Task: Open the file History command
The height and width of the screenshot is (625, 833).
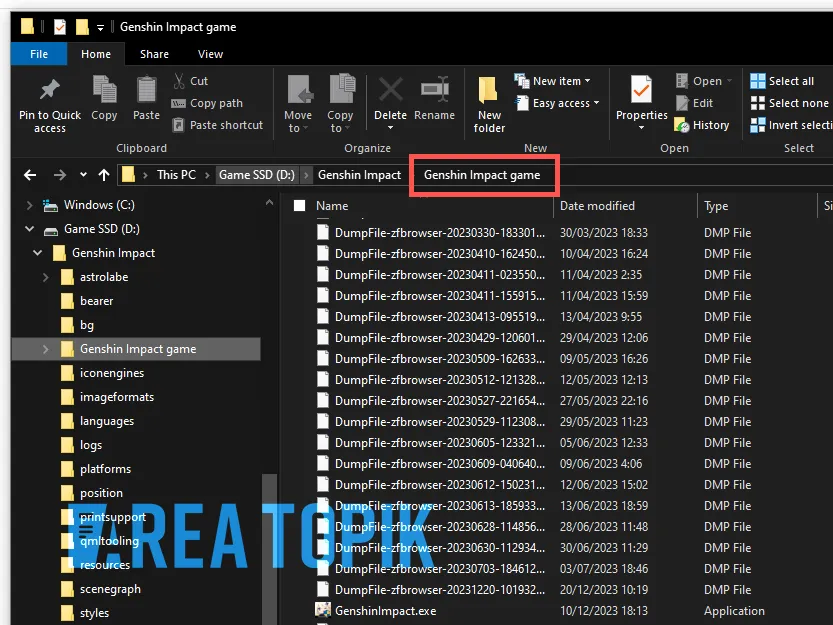Action: [702, 125]
